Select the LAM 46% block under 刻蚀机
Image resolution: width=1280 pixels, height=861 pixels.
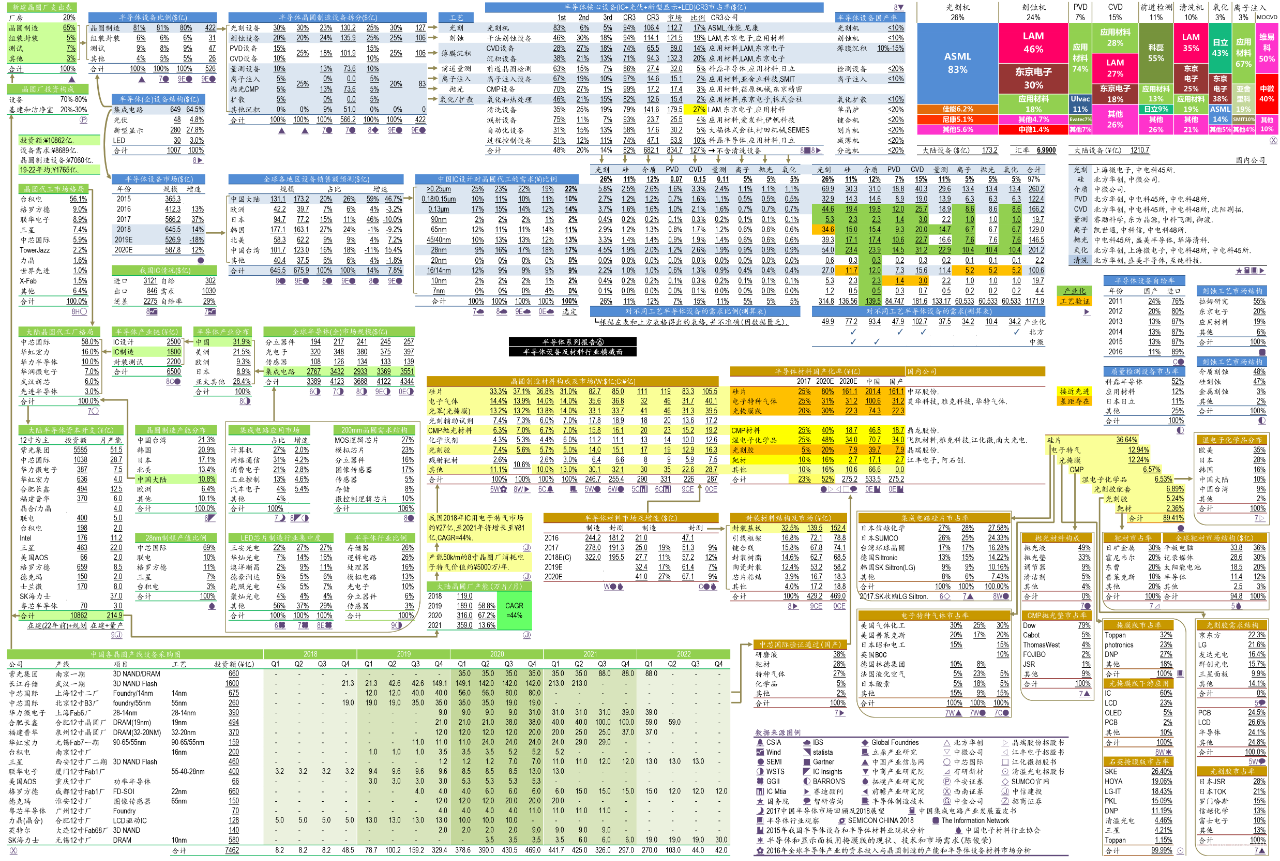(1033, 43)
